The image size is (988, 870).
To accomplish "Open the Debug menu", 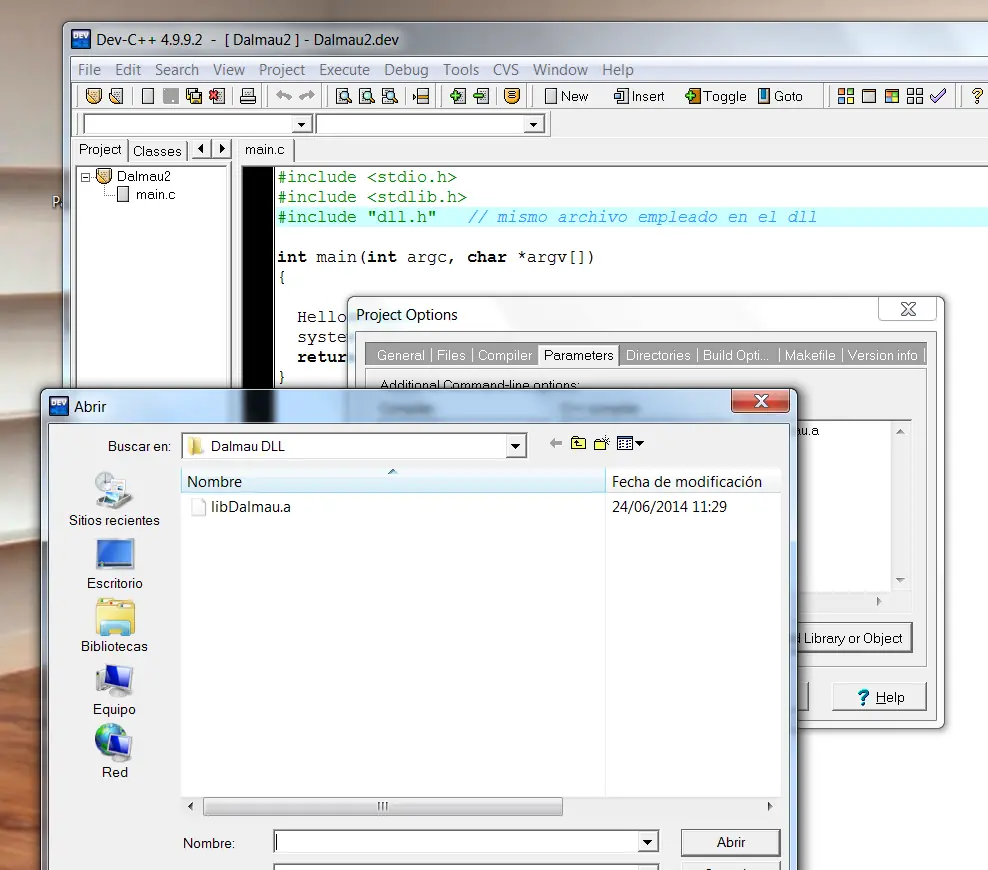I will click(406, 69).
